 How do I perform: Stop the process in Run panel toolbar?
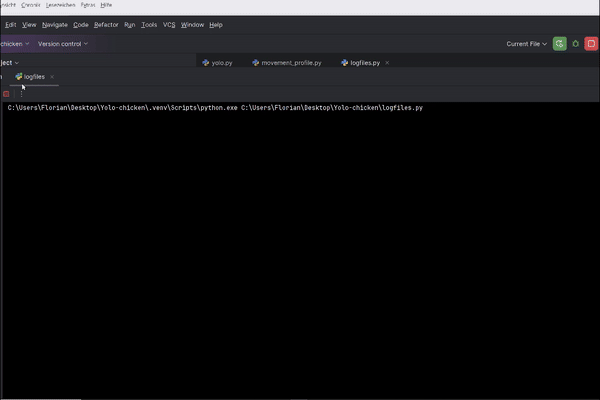(6, 94)
